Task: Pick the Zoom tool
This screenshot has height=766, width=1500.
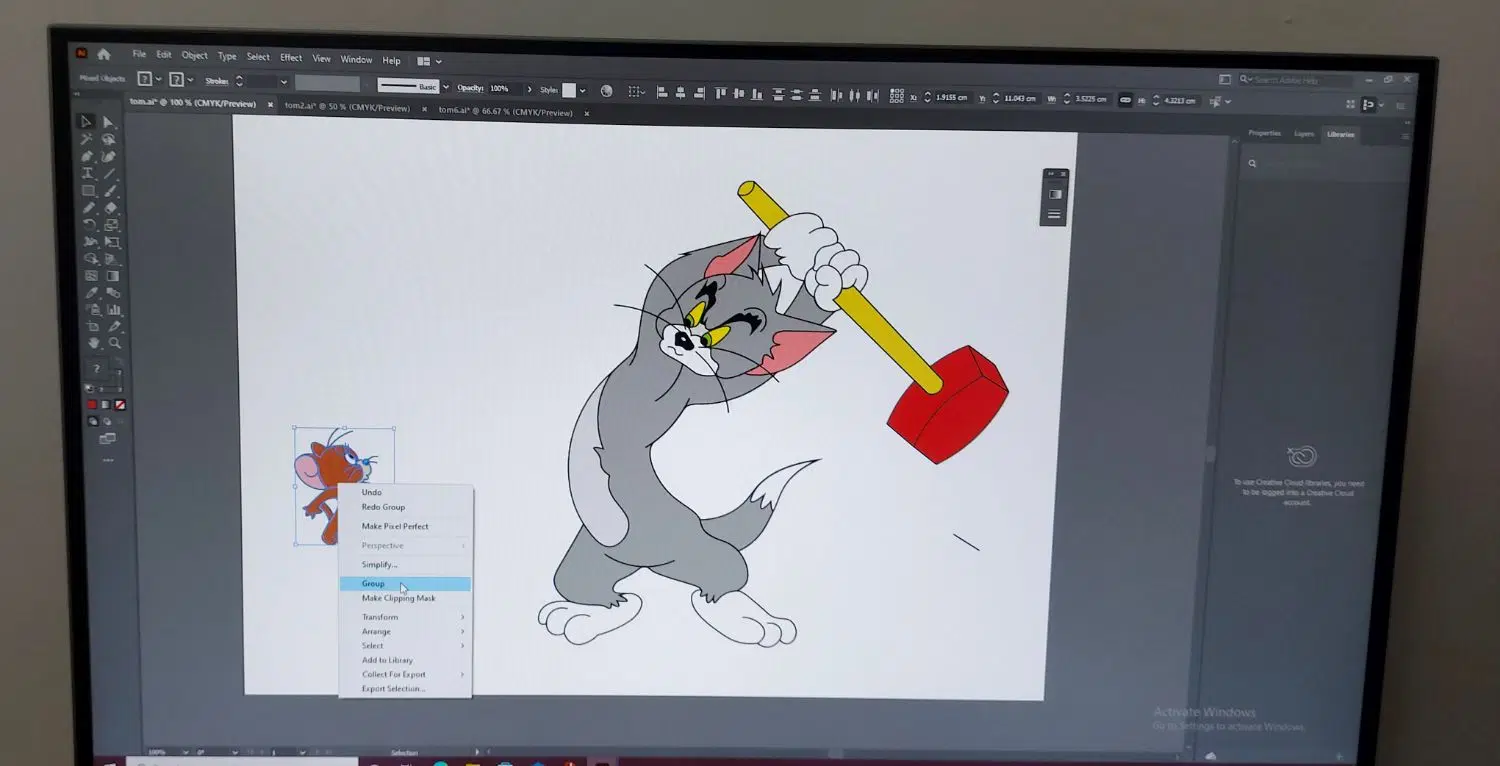Action: [x=115, y=343]
